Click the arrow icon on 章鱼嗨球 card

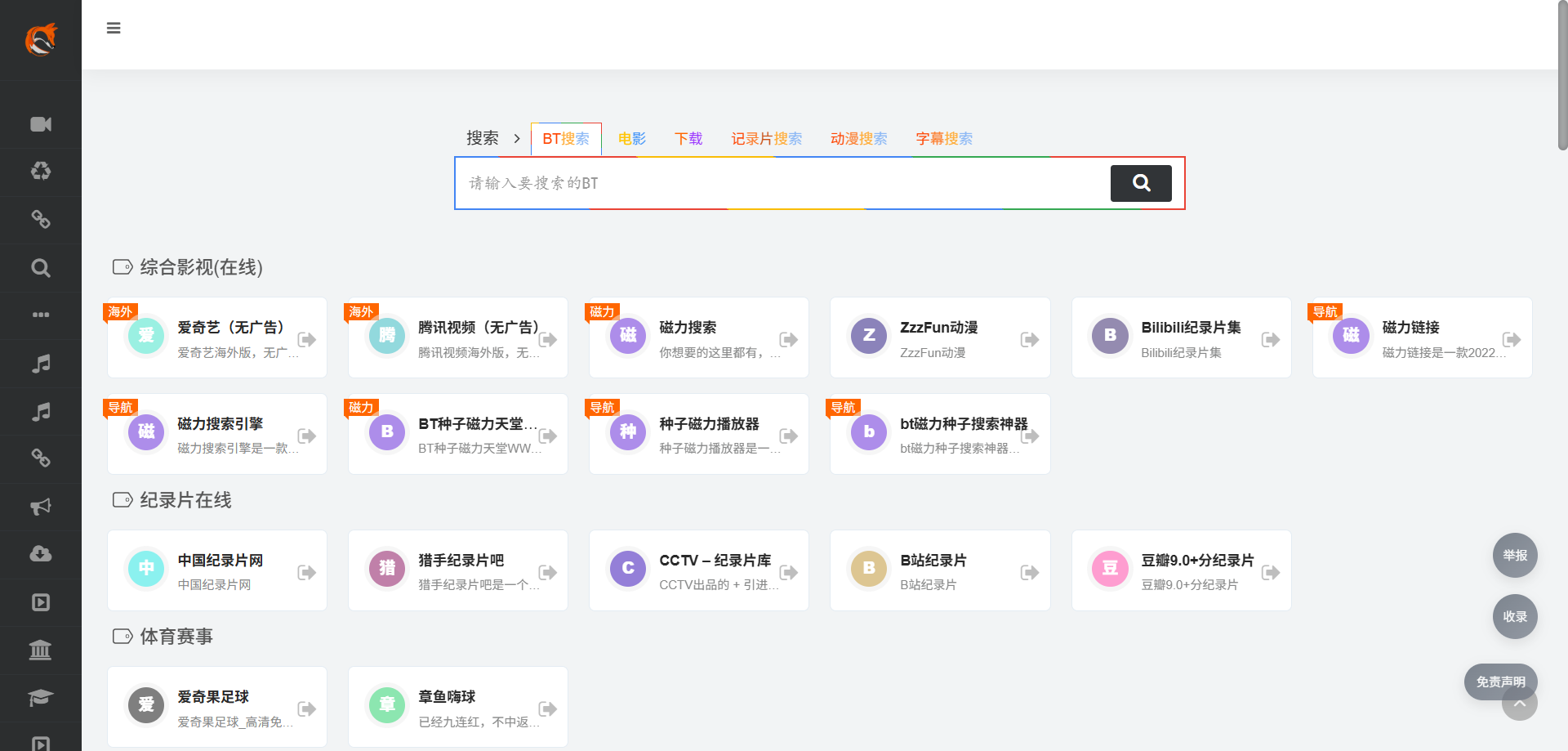(x=548, y=709)
